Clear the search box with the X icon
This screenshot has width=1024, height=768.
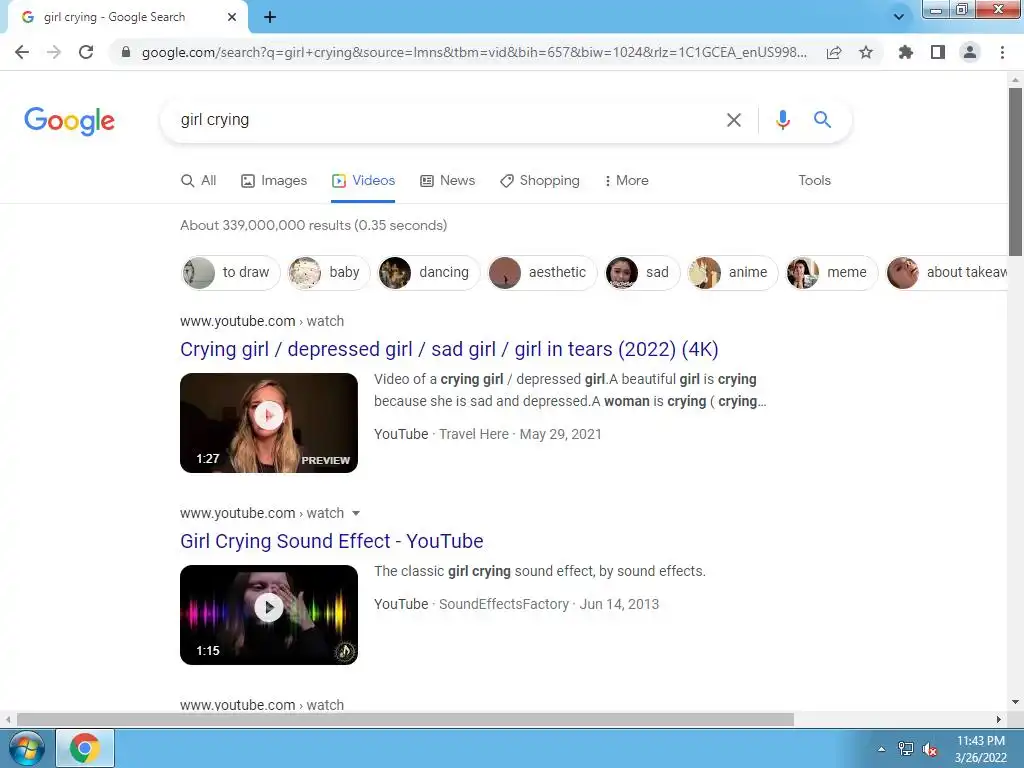tap(734, 120)
